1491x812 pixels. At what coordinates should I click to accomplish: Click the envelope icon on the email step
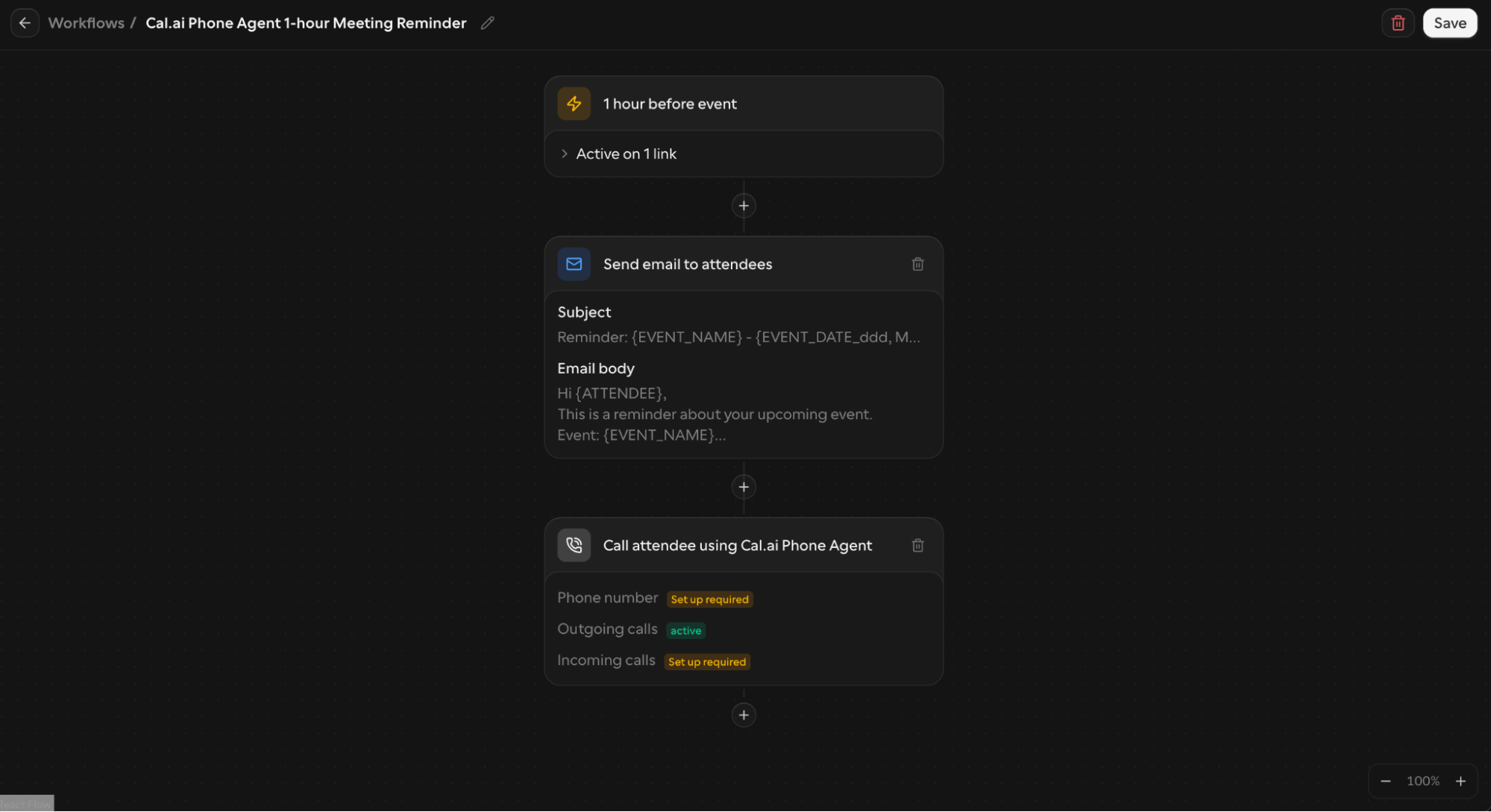click(x=574, y=264)
